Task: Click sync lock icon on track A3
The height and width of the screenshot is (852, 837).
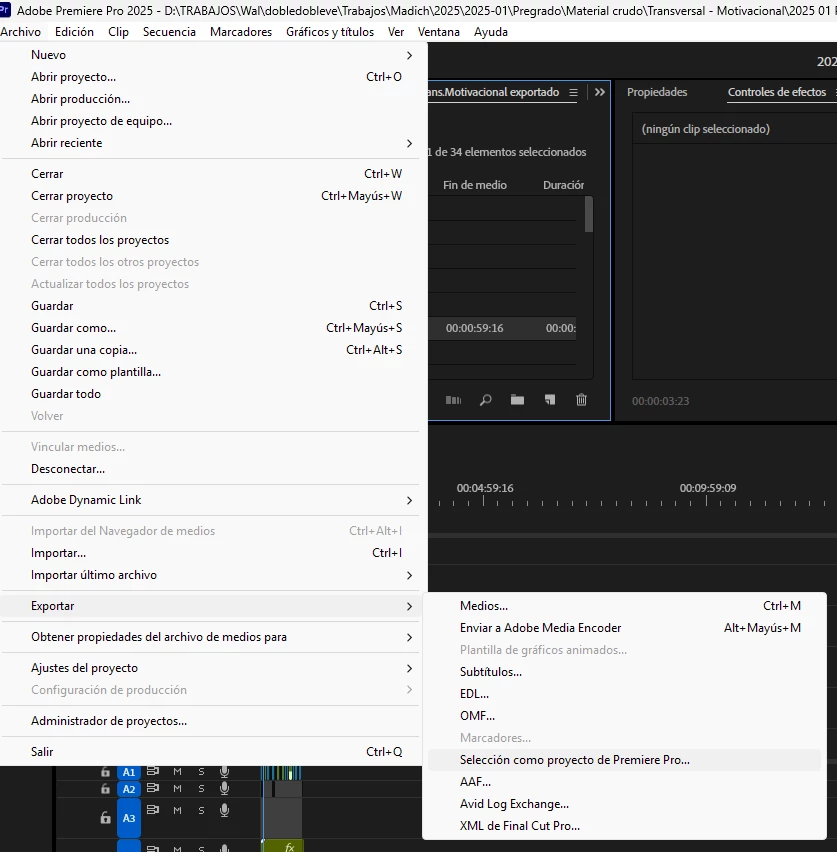Action: [x=153, y=810]
